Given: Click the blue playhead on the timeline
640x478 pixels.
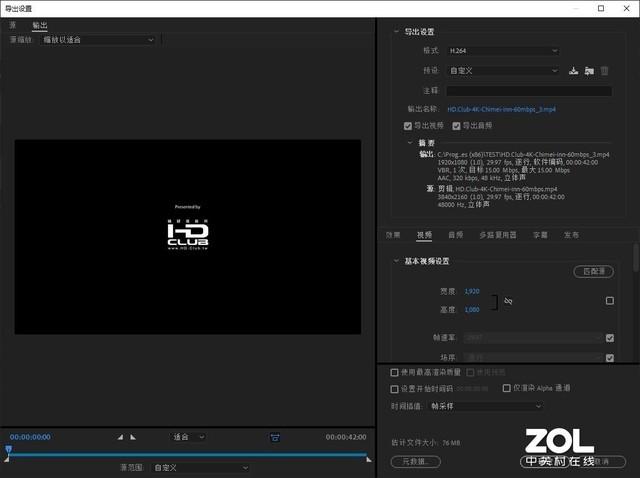Looking at the screenshot, I should pyautogui.click(x=9, y=449).
